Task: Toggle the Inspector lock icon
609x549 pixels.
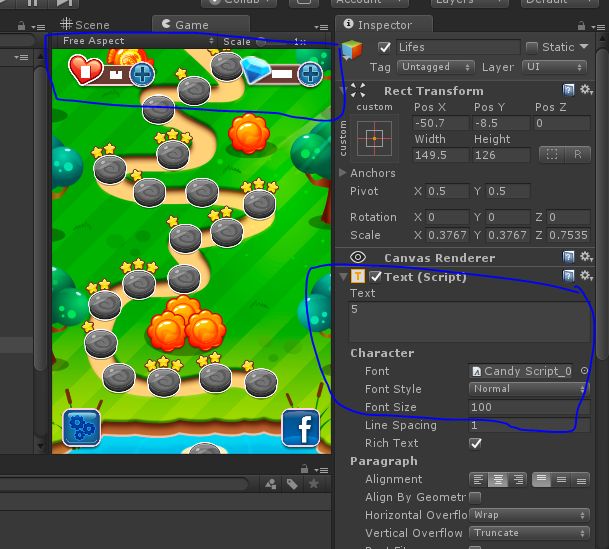Action: click(x=581, y=26)
